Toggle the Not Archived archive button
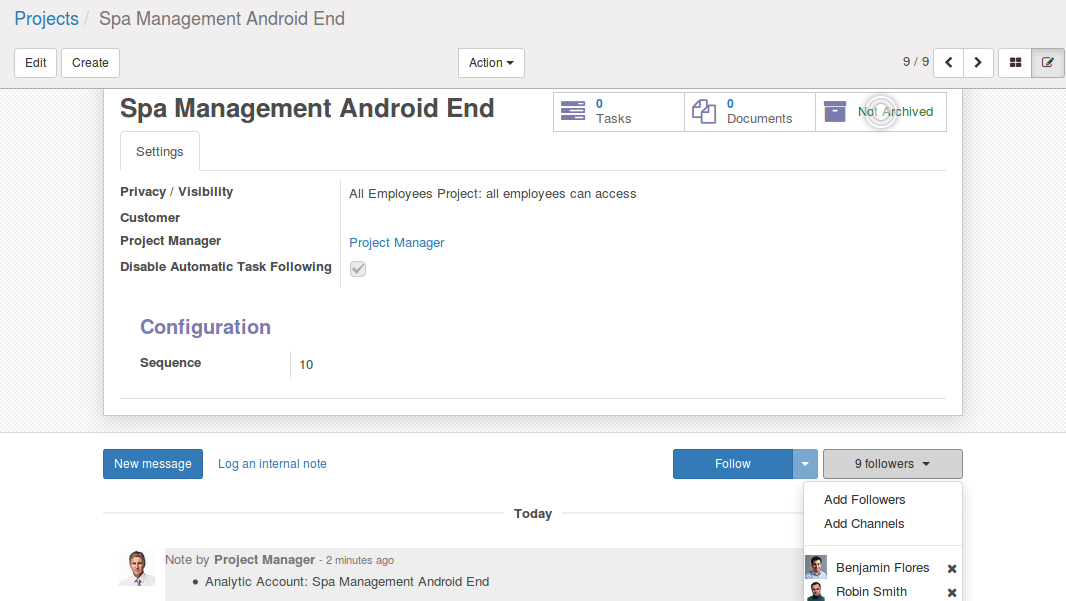The height and width of the screenshot is (601, 1066). pyautogui.click(x=881, y=112)
